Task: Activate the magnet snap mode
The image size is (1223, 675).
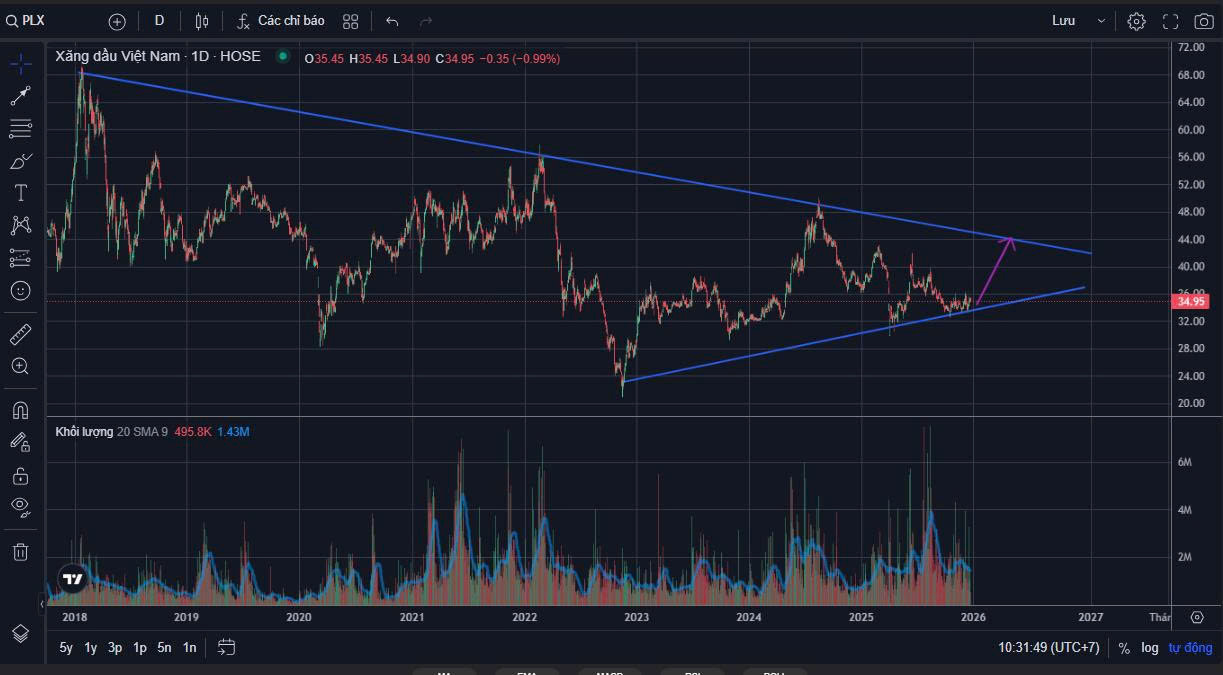Action: pyautogui.click(x=20, y=410)
